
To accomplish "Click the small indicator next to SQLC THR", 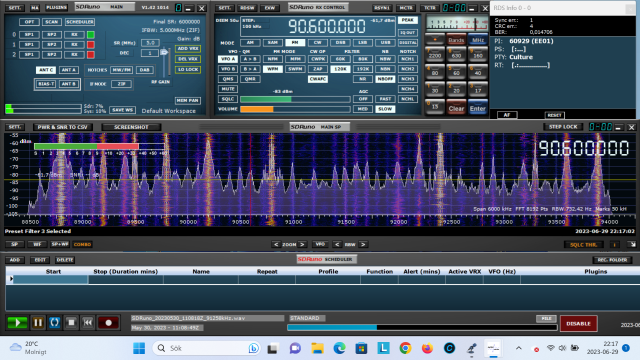I will (x=614, y=244).
